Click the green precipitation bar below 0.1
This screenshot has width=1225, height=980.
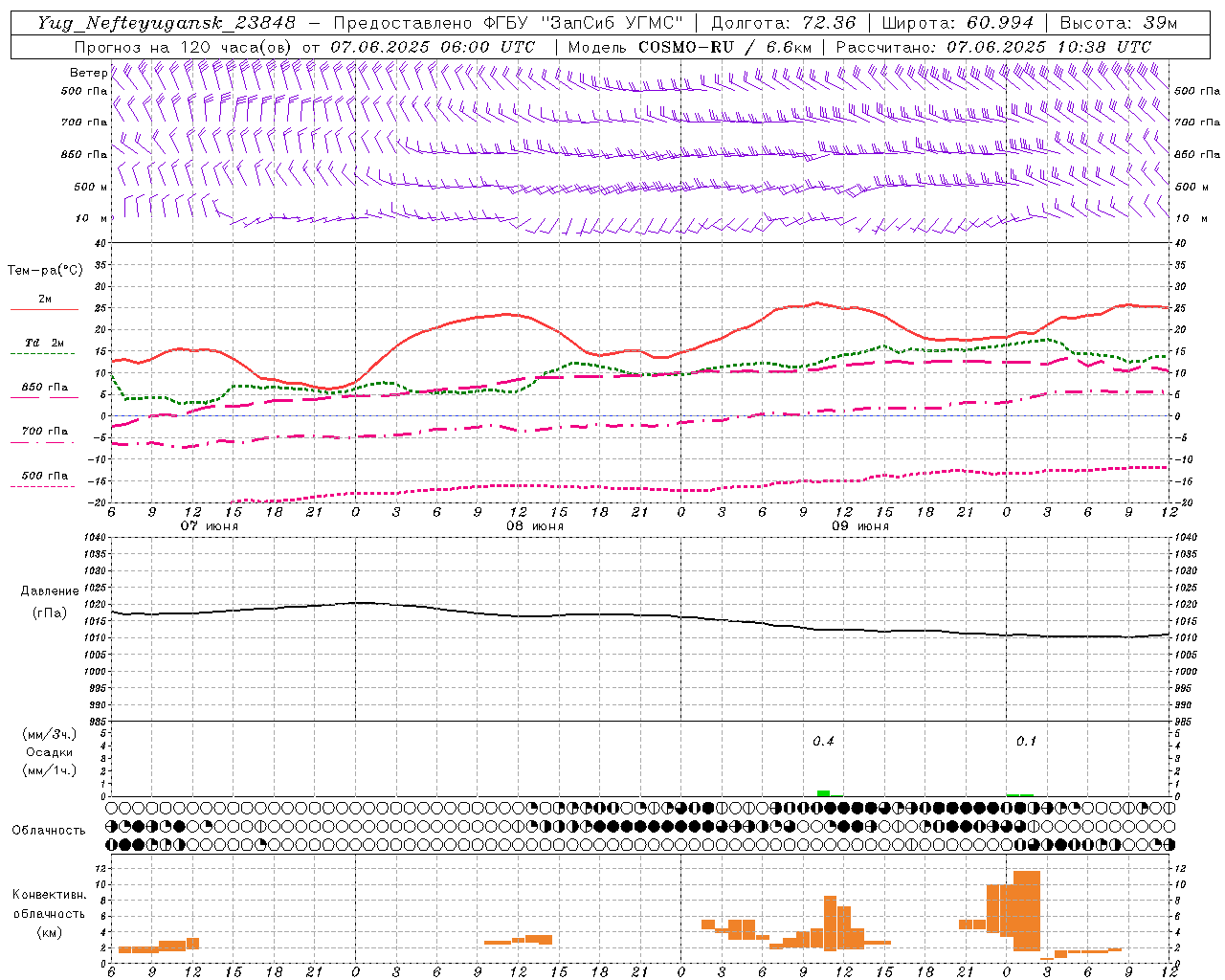tap(1019, 794)
